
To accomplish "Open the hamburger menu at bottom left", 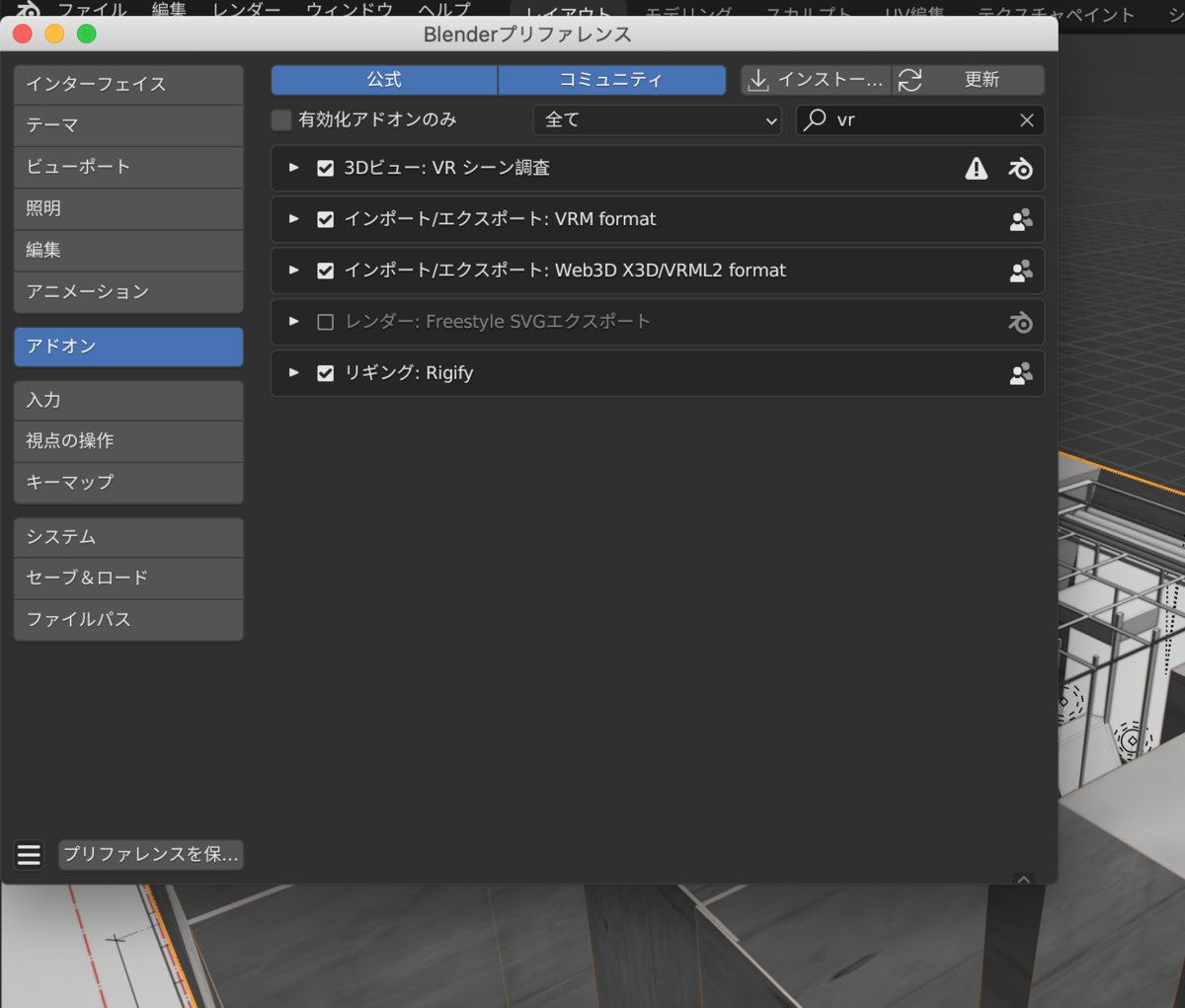I will pos(29,855).
